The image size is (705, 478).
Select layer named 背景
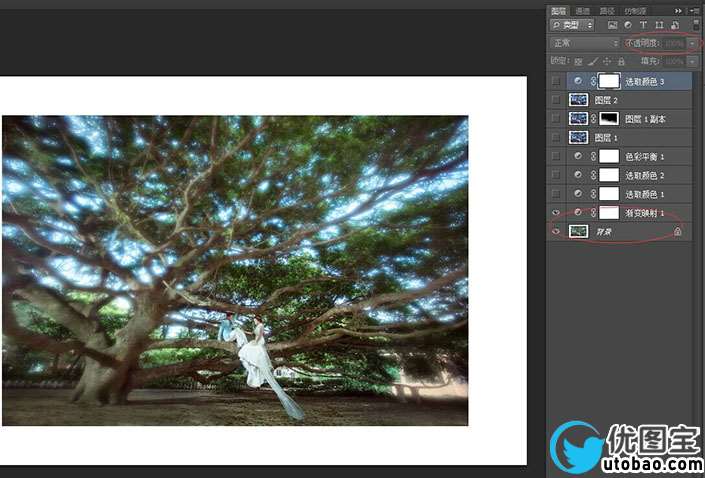[603, 232]
